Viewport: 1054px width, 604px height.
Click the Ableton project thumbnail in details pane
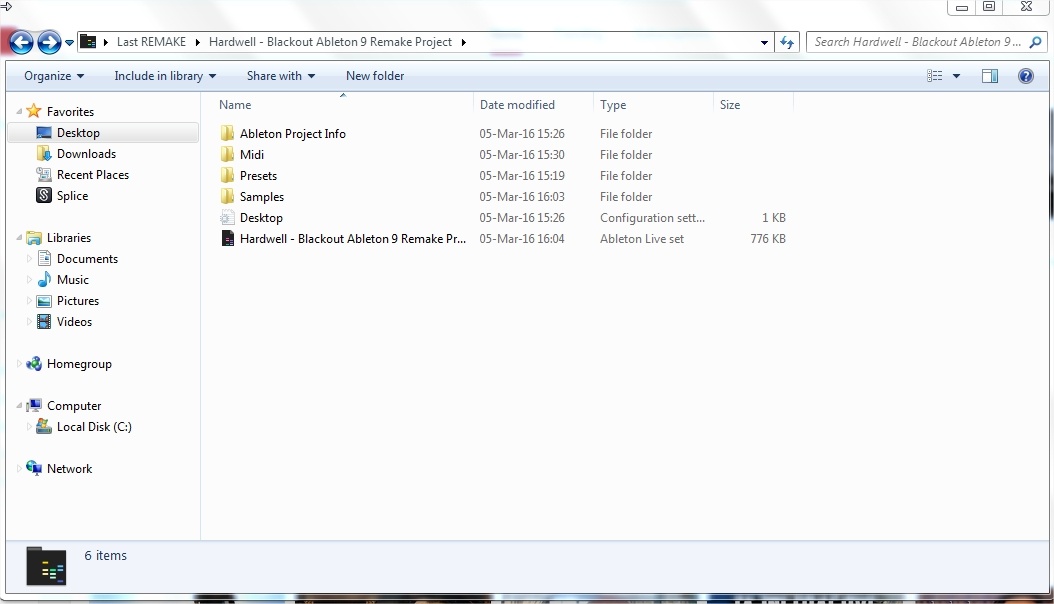(x=46, y=566)
